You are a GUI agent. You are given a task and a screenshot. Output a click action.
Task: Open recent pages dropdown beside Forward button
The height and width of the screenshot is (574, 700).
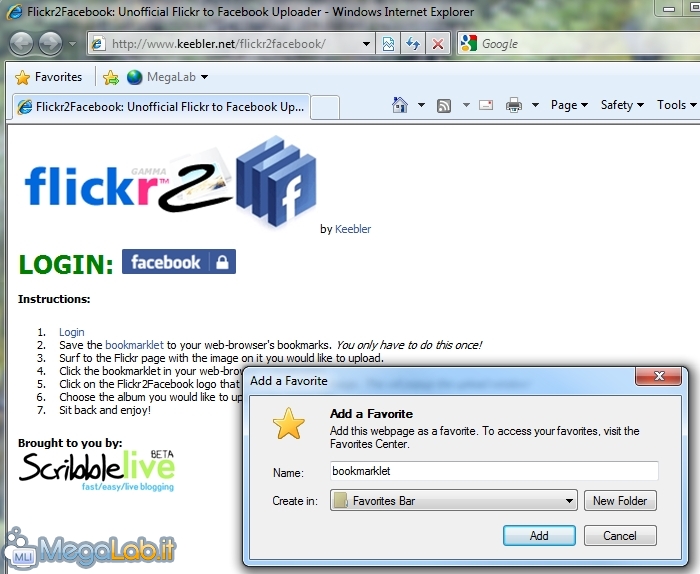(x=72, y=44)
